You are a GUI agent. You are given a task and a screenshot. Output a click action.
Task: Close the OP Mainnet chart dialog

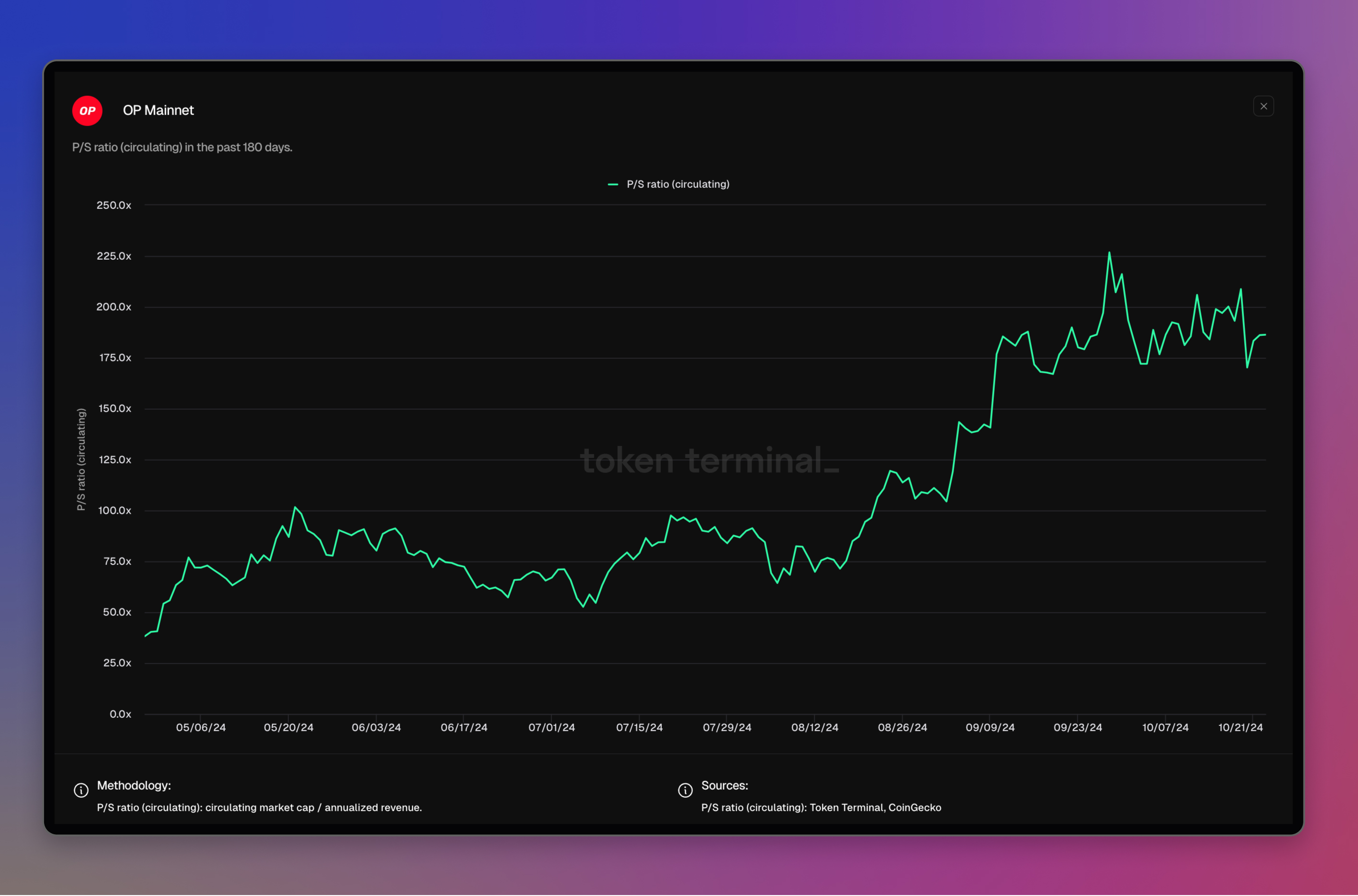pos(1263,106)
